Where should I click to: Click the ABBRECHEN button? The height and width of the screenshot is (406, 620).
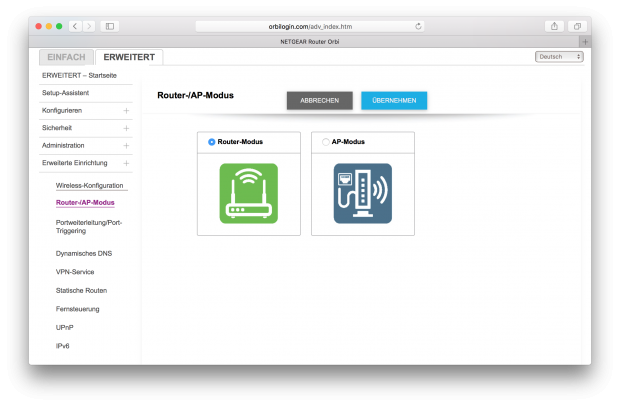click(x=319, y=100)
